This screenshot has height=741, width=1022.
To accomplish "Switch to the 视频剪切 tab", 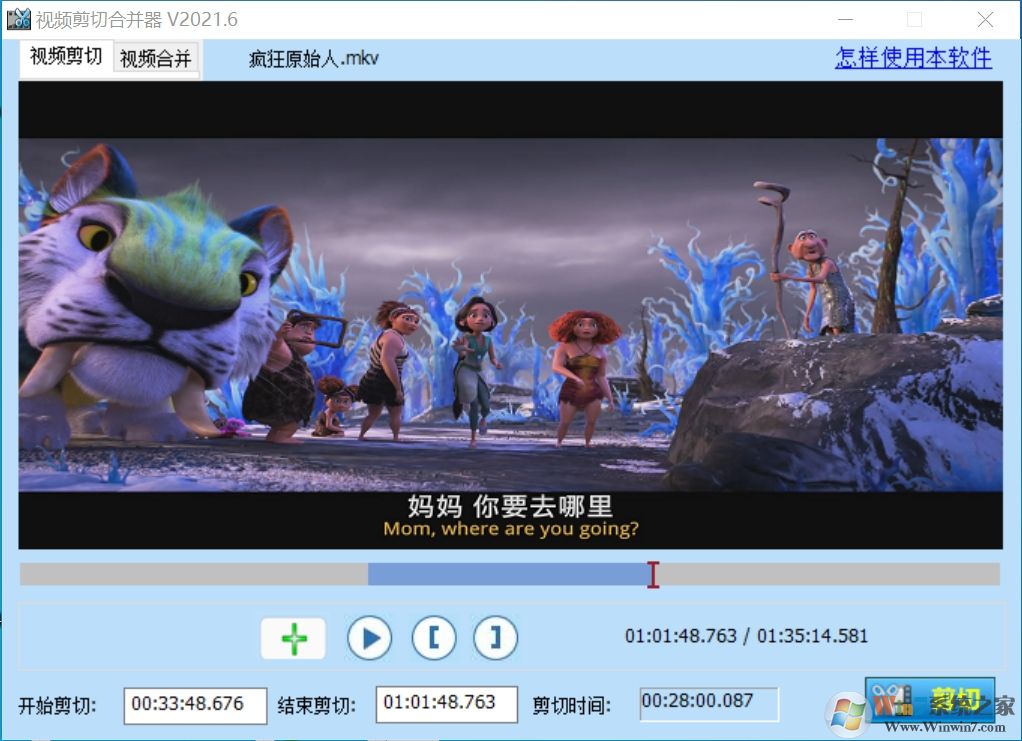I will pyautogui.click(x=66, y=57).
